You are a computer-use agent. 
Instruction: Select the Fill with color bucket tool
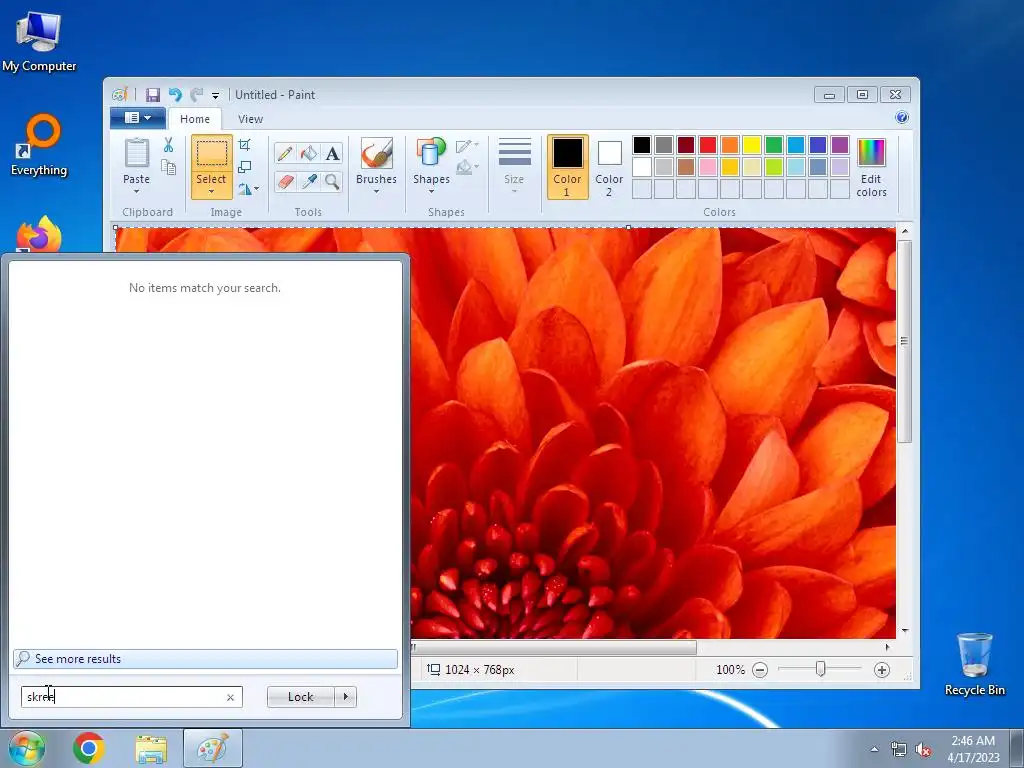308,153
